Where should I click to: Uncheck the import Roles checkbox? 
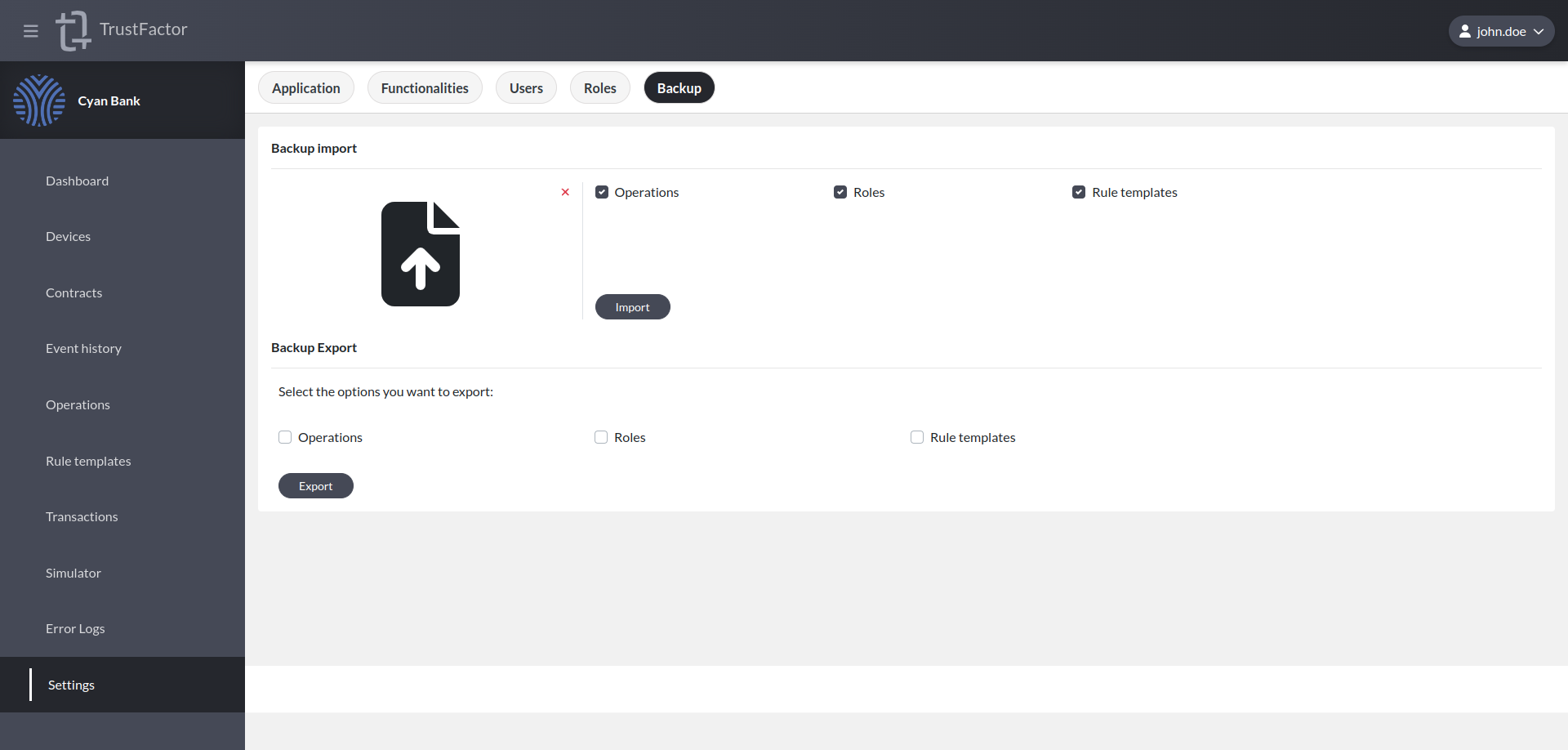[840, 192]
